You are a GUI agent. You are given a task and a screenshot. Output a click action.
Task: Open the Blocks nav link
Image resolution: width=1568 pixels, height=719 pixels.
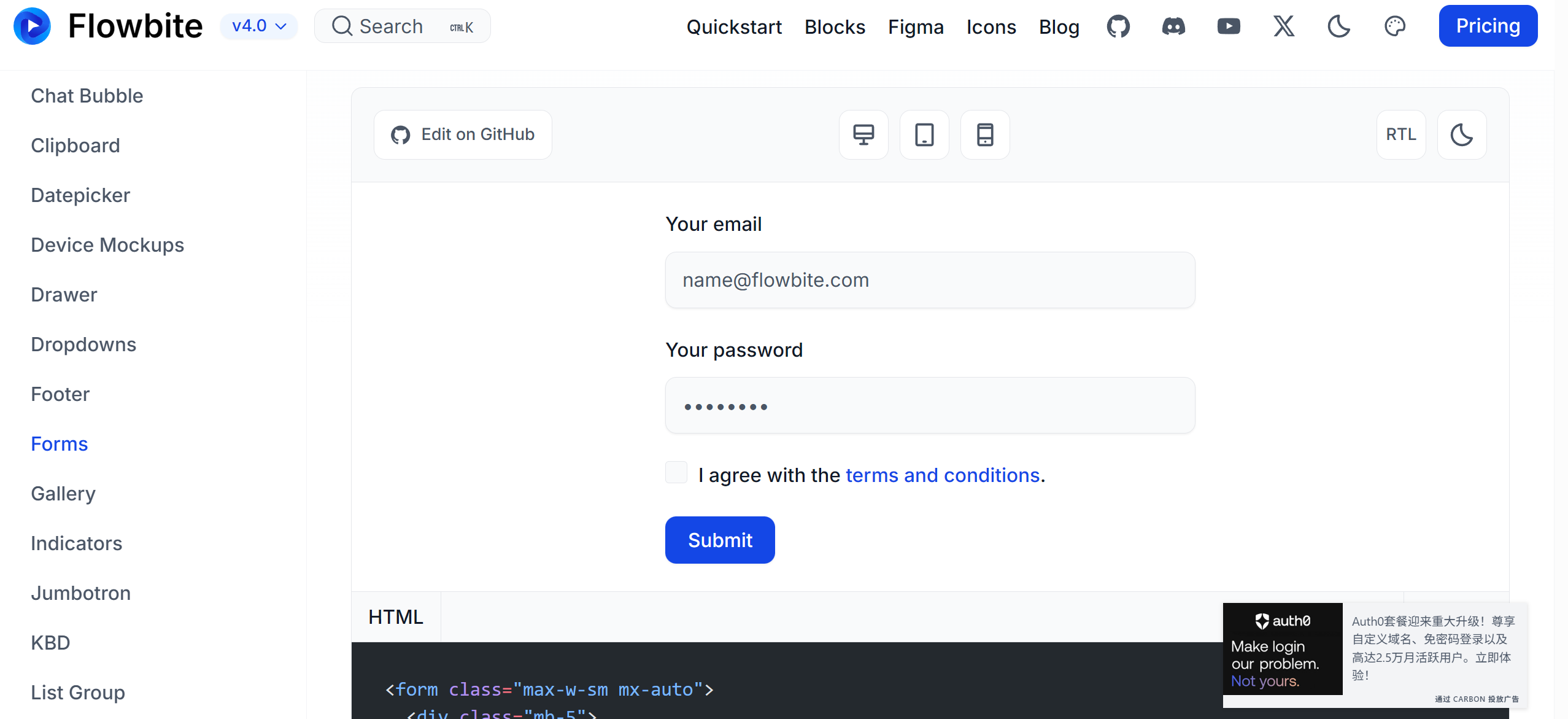point(835,27)
